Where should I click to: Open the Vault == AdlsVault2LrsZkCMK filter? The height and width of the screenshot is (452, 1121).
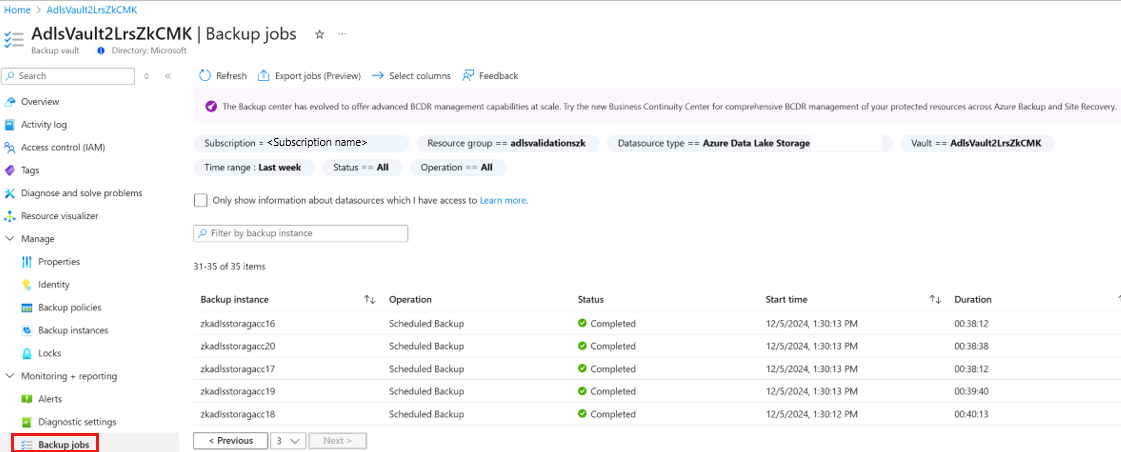pos(977,143)
